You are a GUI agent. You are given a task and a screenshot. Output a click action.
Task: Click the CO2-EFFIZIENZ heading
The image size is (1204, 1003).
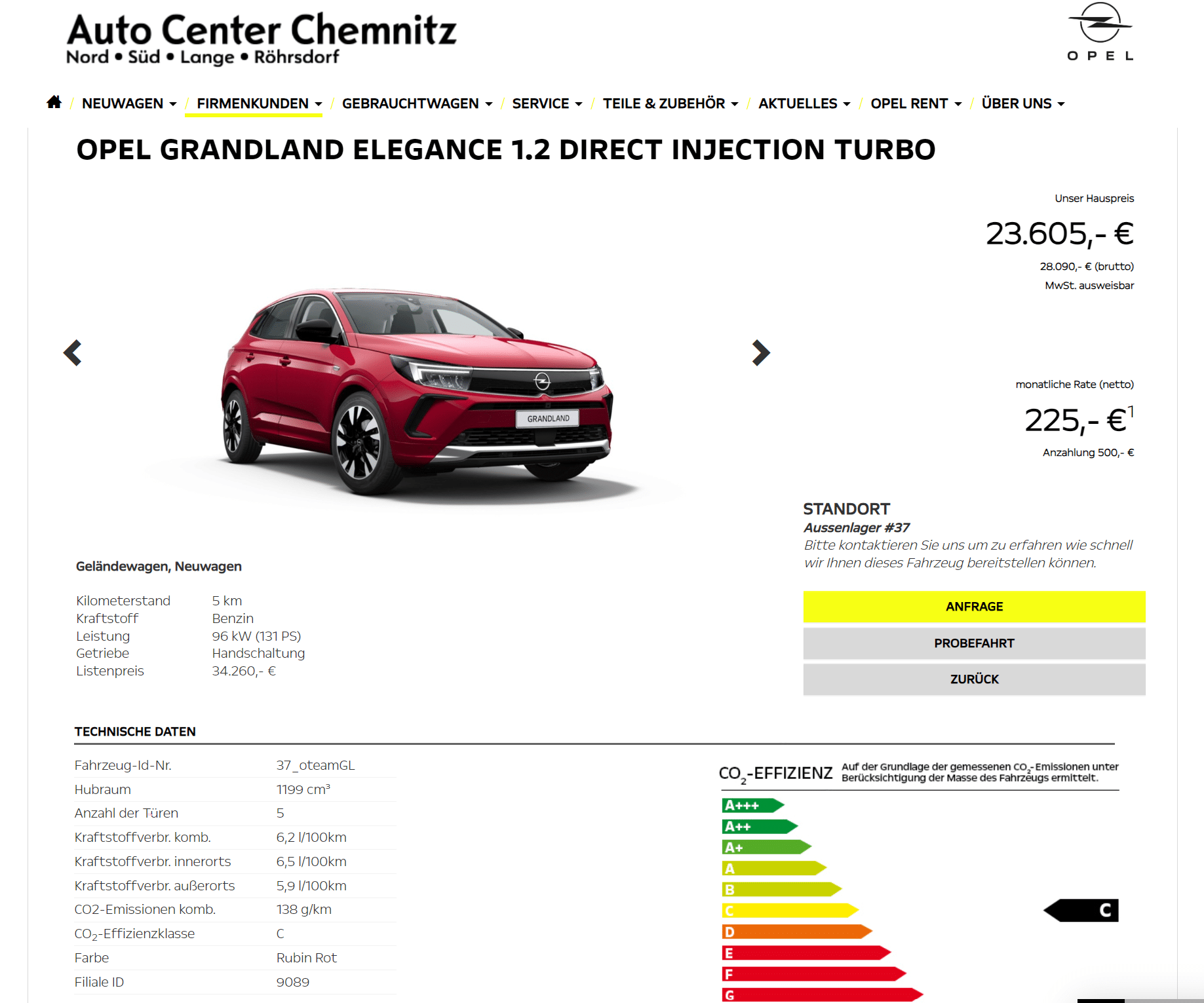coord(775,774)
